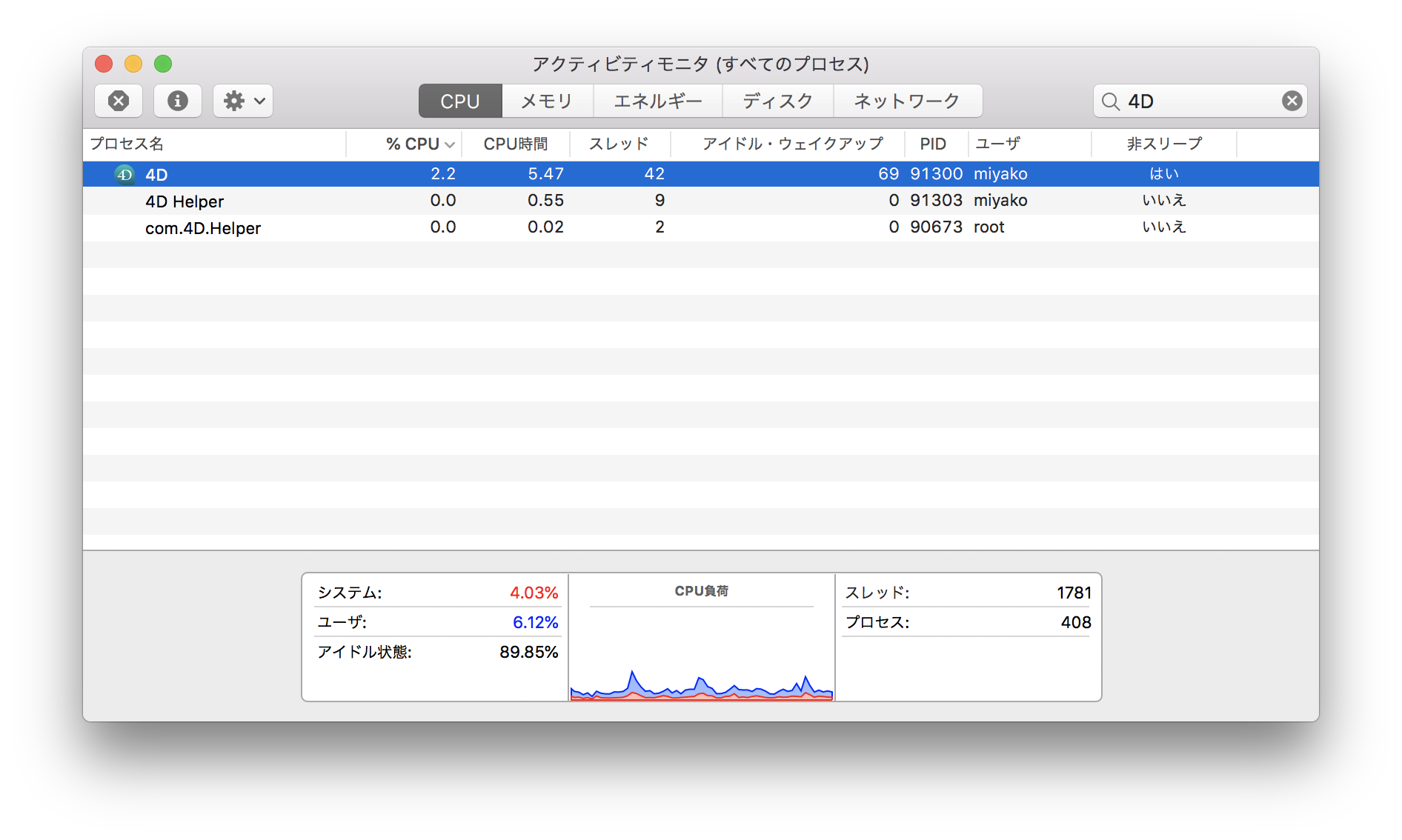Select the com.4D.Helper process row
The image size is (1402, 840).
pyautogui.click(x=701, y=227)
